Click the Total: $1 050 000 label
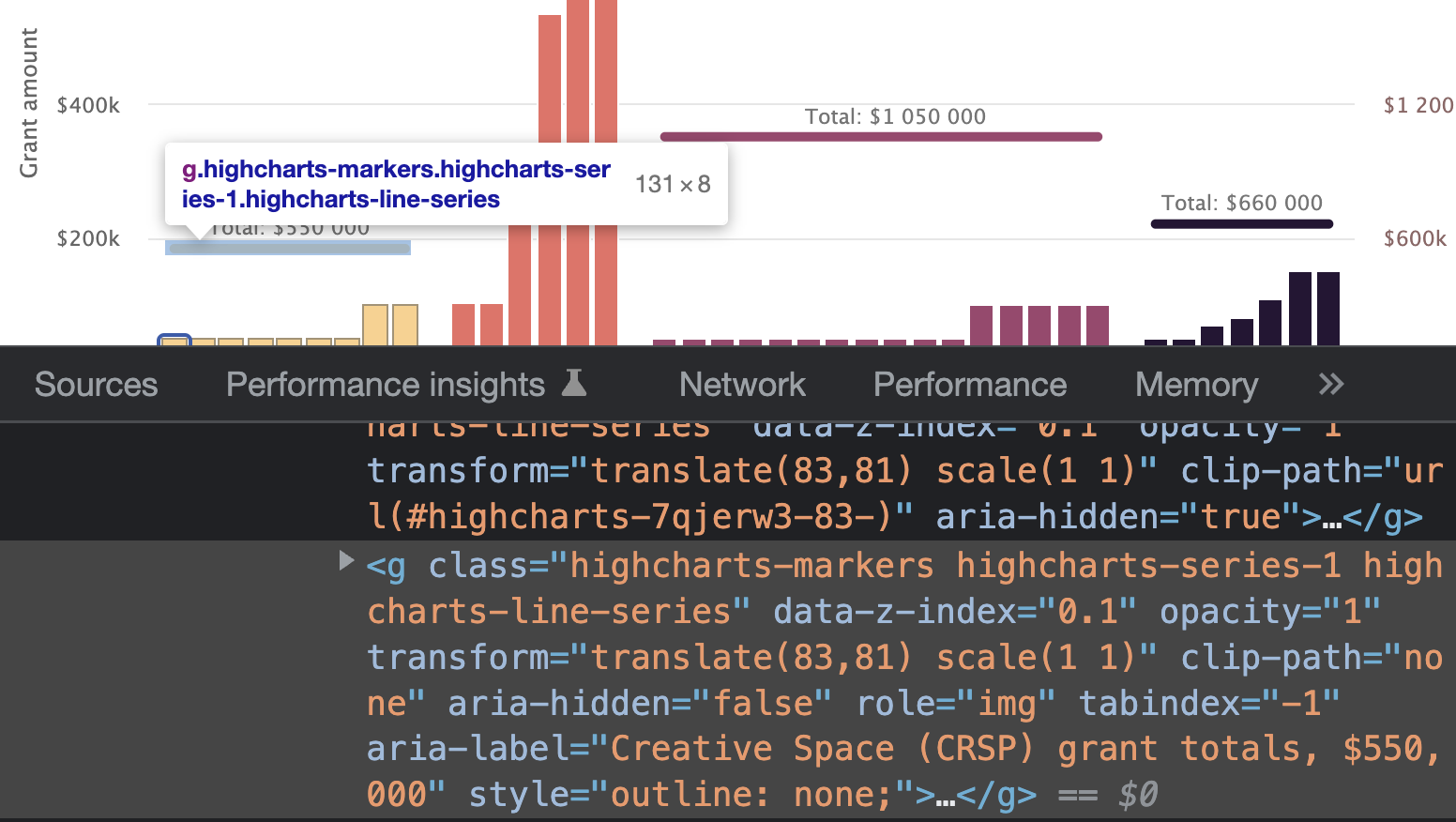 tap(895, 116)
